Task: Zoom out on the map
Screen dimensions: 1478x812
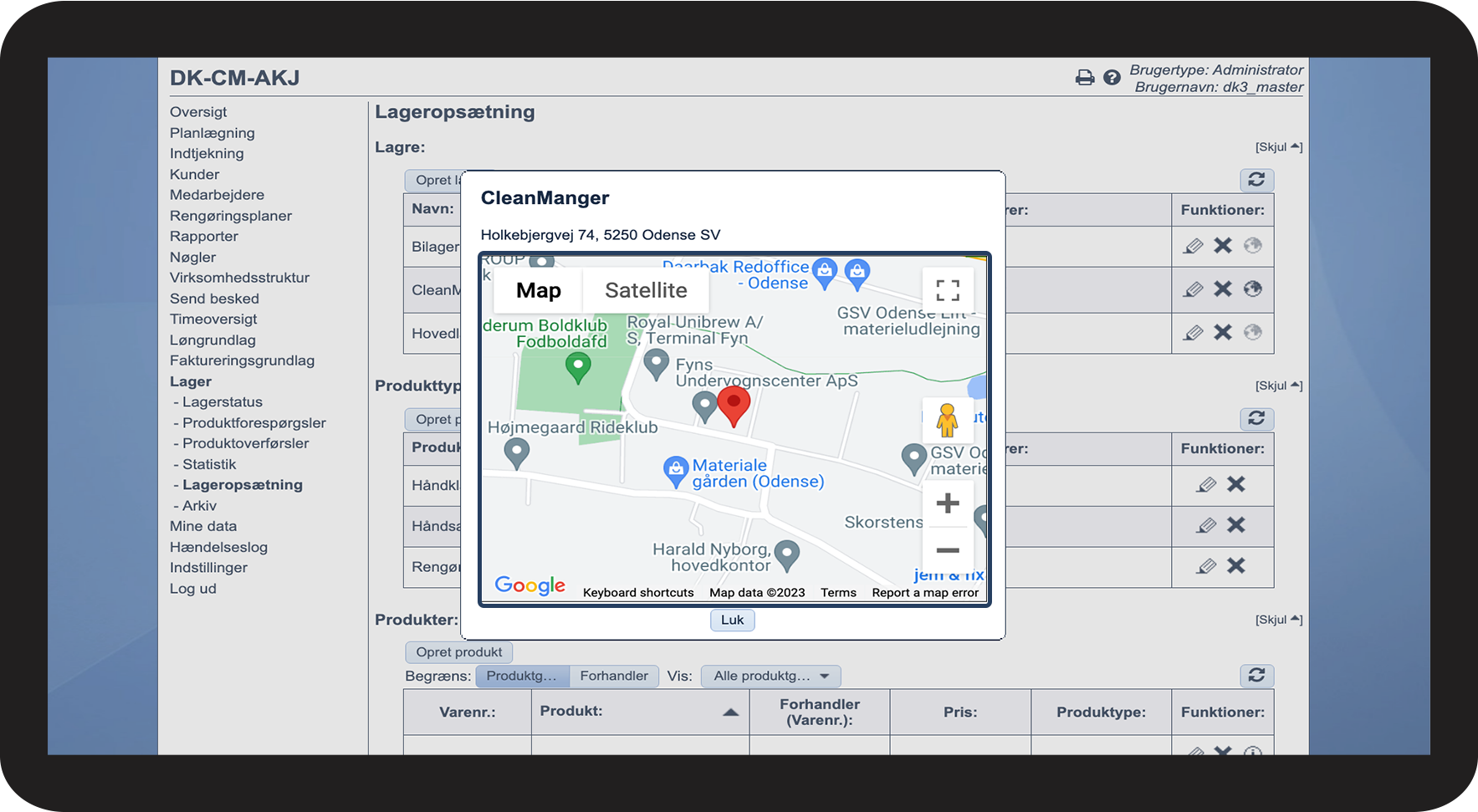Action: pos(947,550)
